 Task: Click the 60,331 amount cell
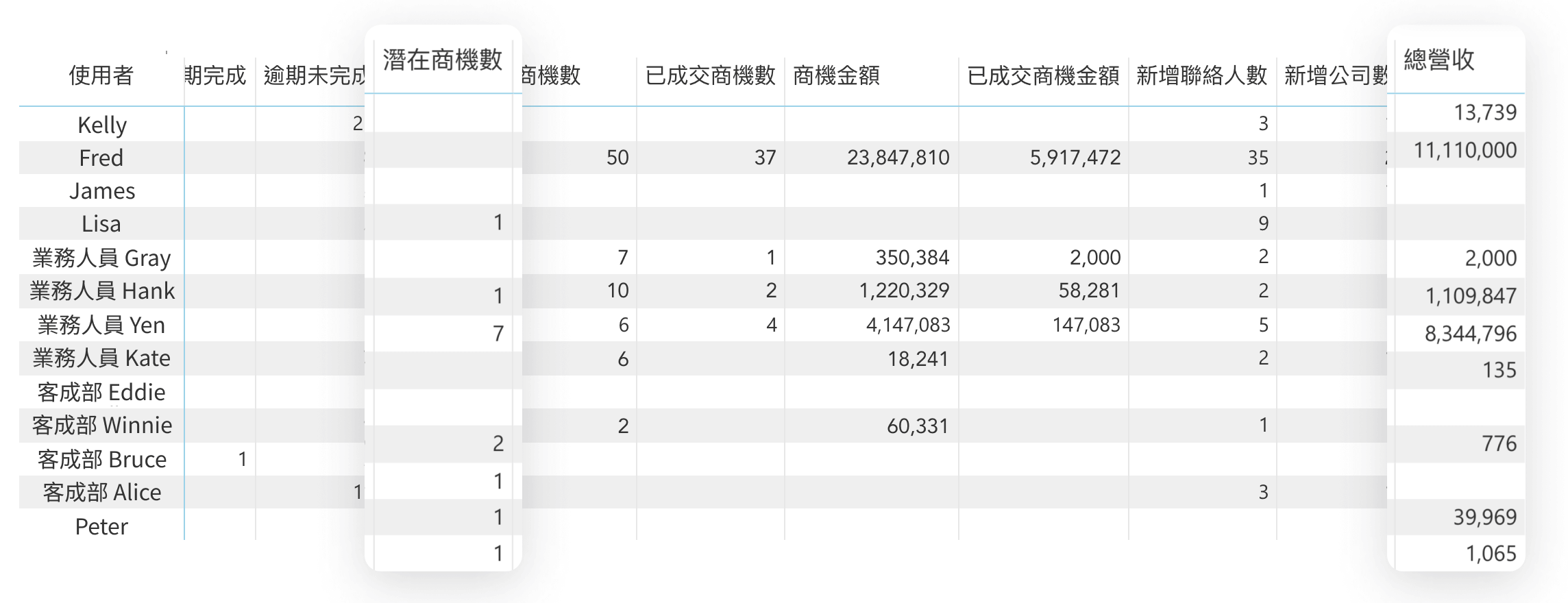(918, 426)
